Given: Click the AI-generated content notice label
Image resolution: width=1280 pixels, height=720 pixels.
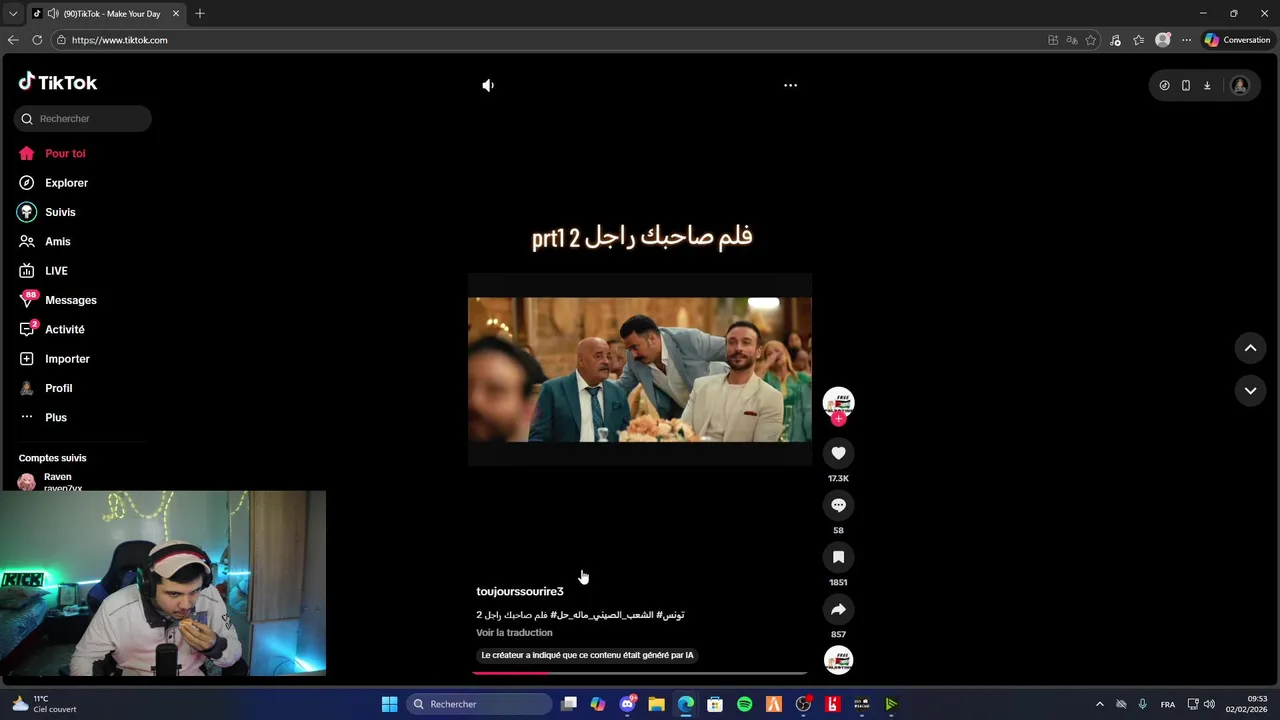Looking at the screenshot, I should [587, 655].
